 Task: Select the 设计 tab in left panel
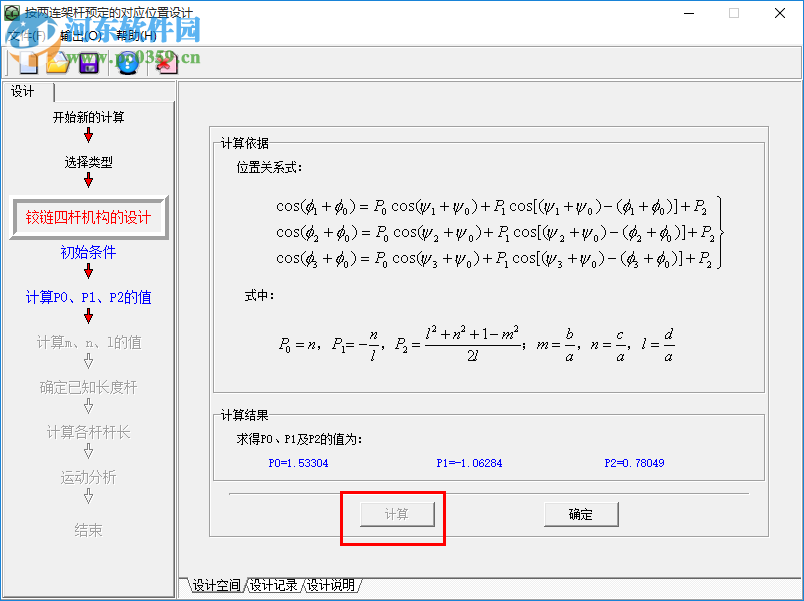pyautogui.click(x=23, y=92)
